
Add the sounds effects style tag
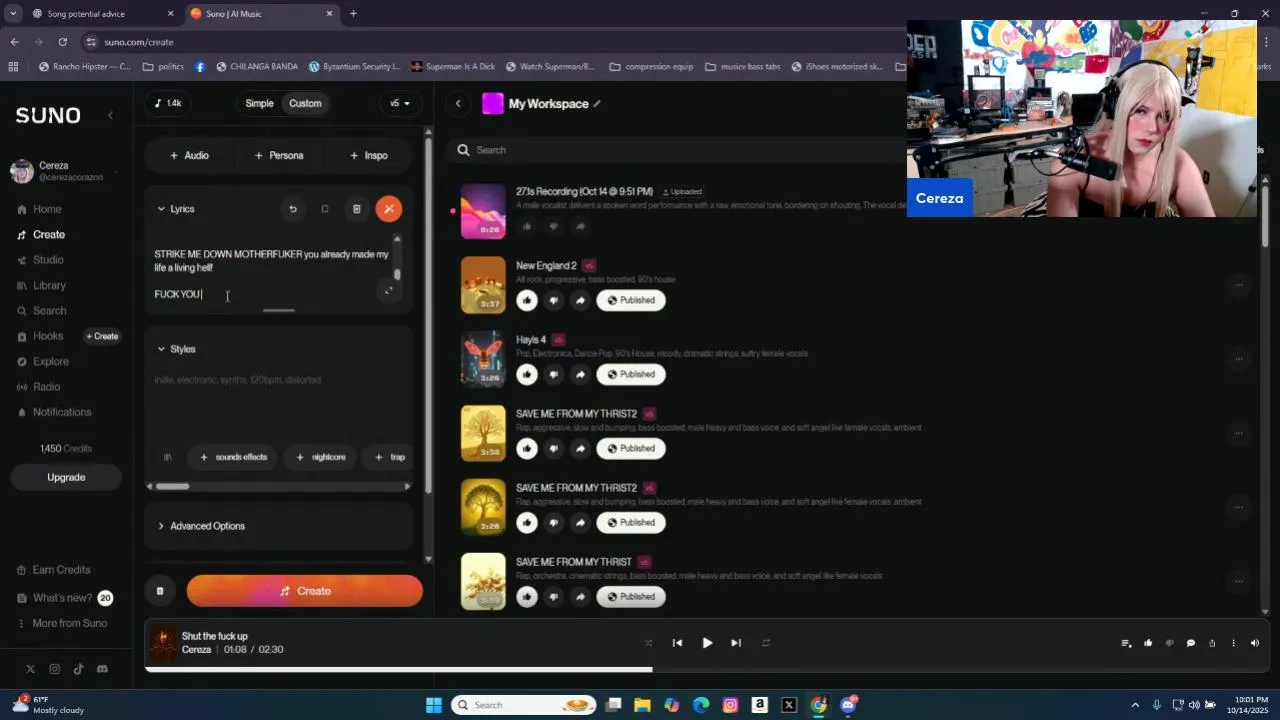click(x=234, y=457)
